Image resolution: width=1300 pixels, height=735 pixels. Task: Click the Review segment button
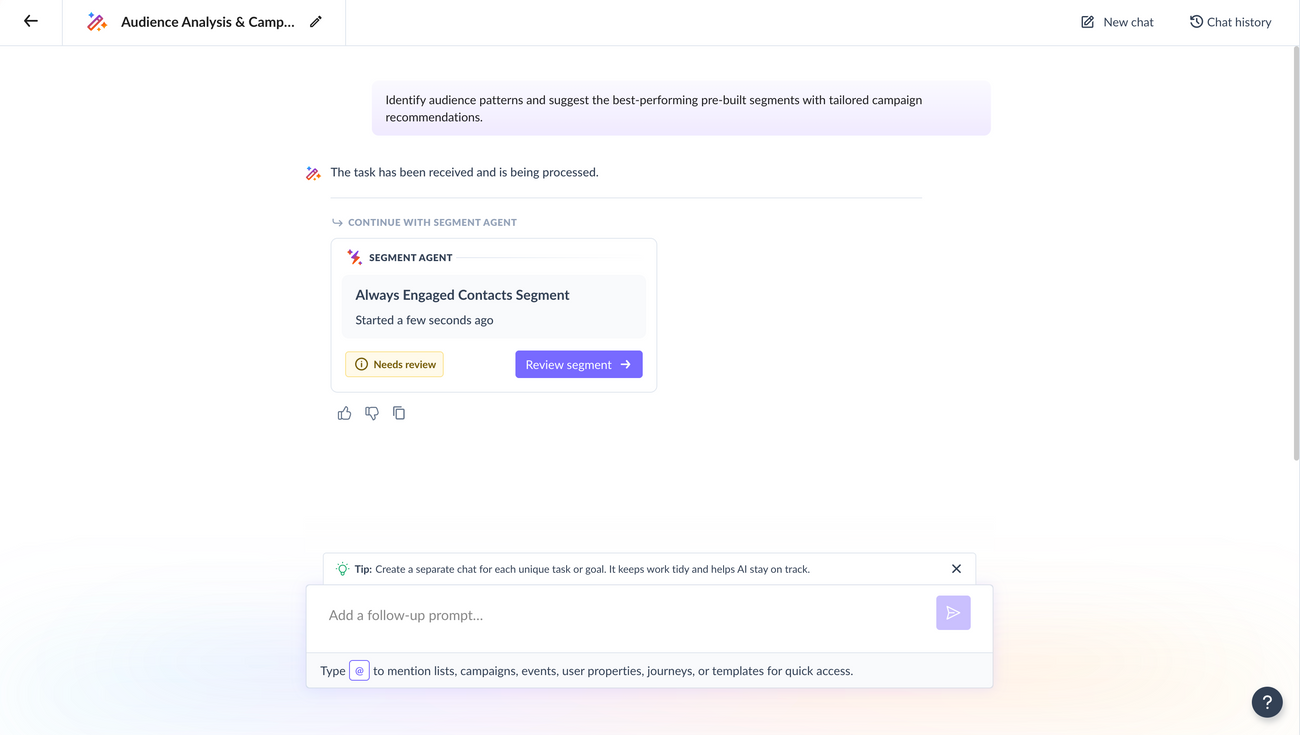(x=578, y=364)
